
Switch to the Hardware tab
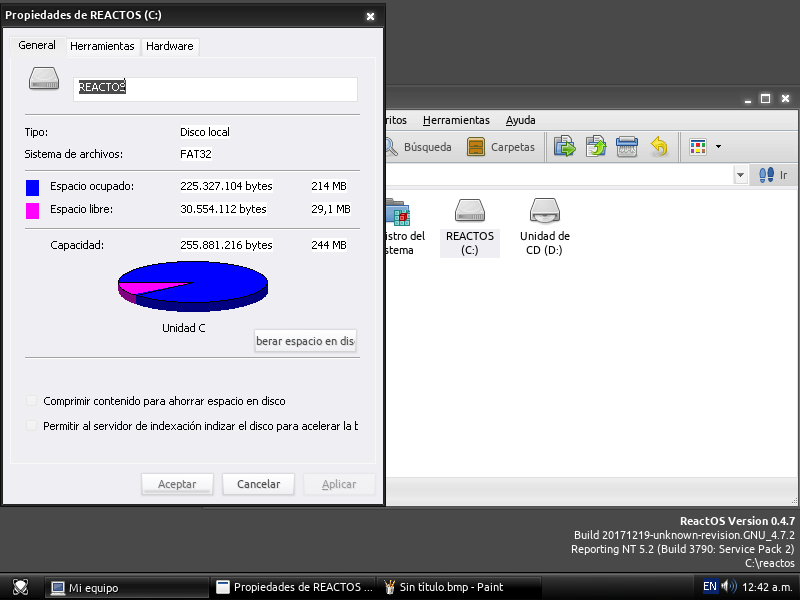pos(169,46)
